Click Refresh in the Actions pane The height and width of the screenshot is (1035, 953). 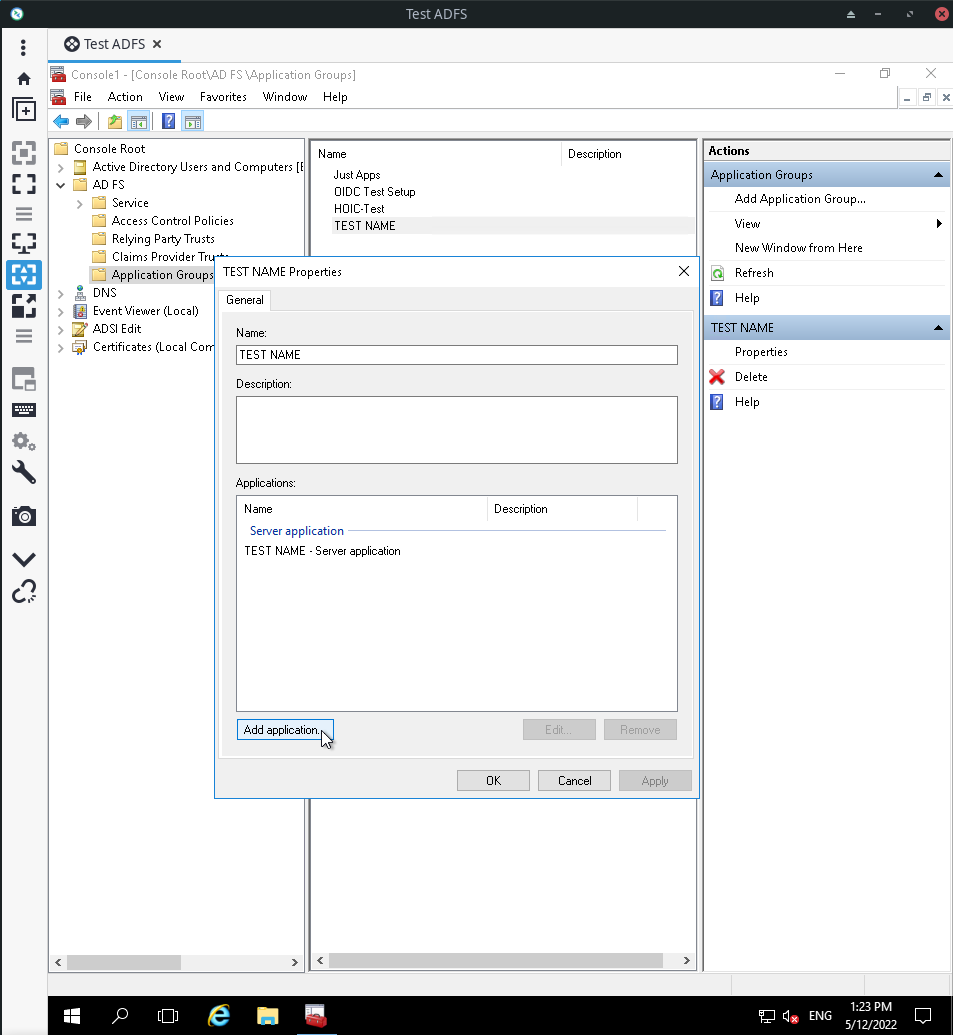[x=754, y=273]
